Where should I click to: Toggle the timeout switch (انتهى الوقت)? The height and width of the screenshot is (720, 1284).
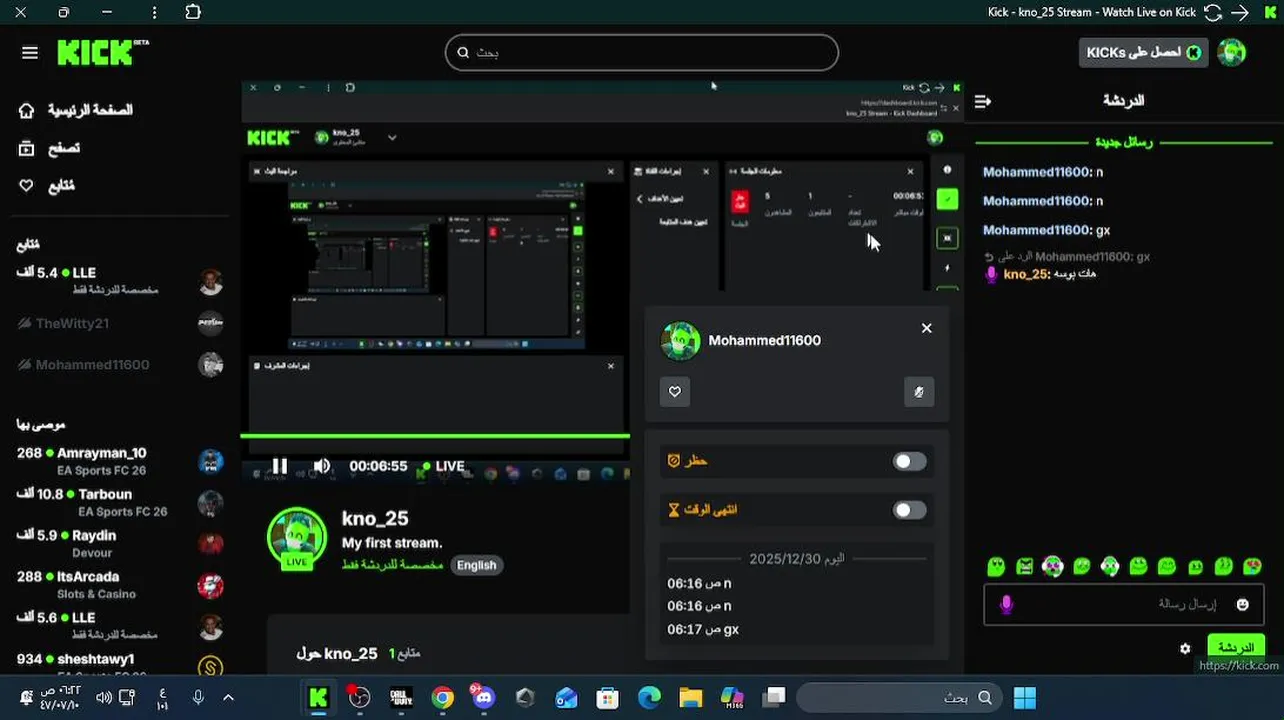[x=909, y=510]
